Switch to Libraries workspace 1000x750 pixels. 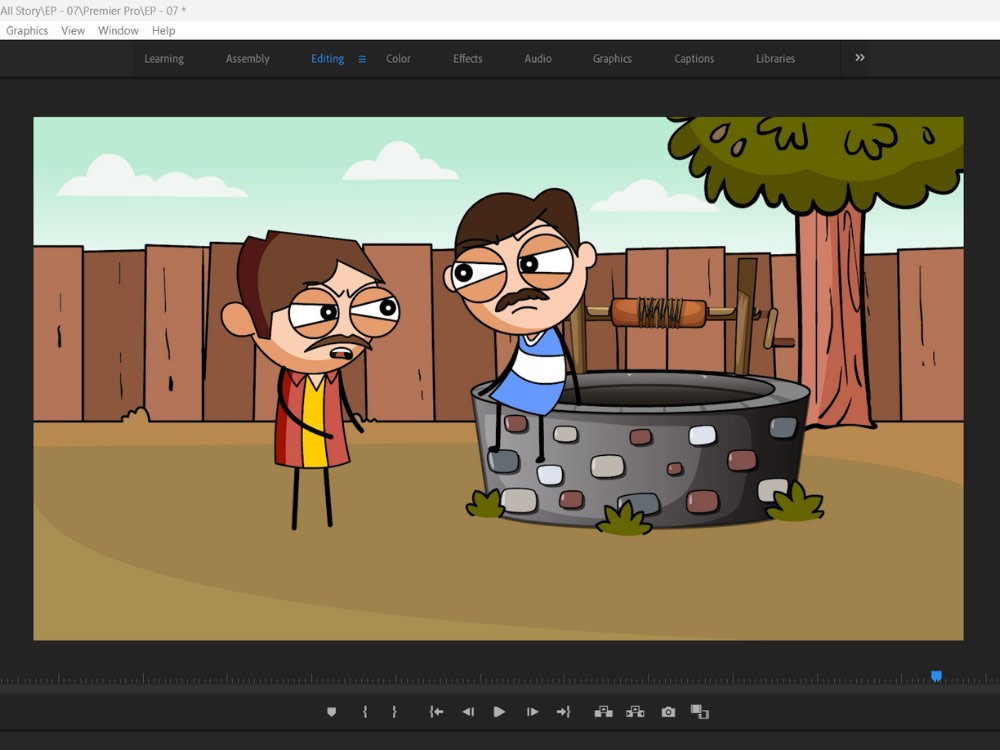point(776,59)
